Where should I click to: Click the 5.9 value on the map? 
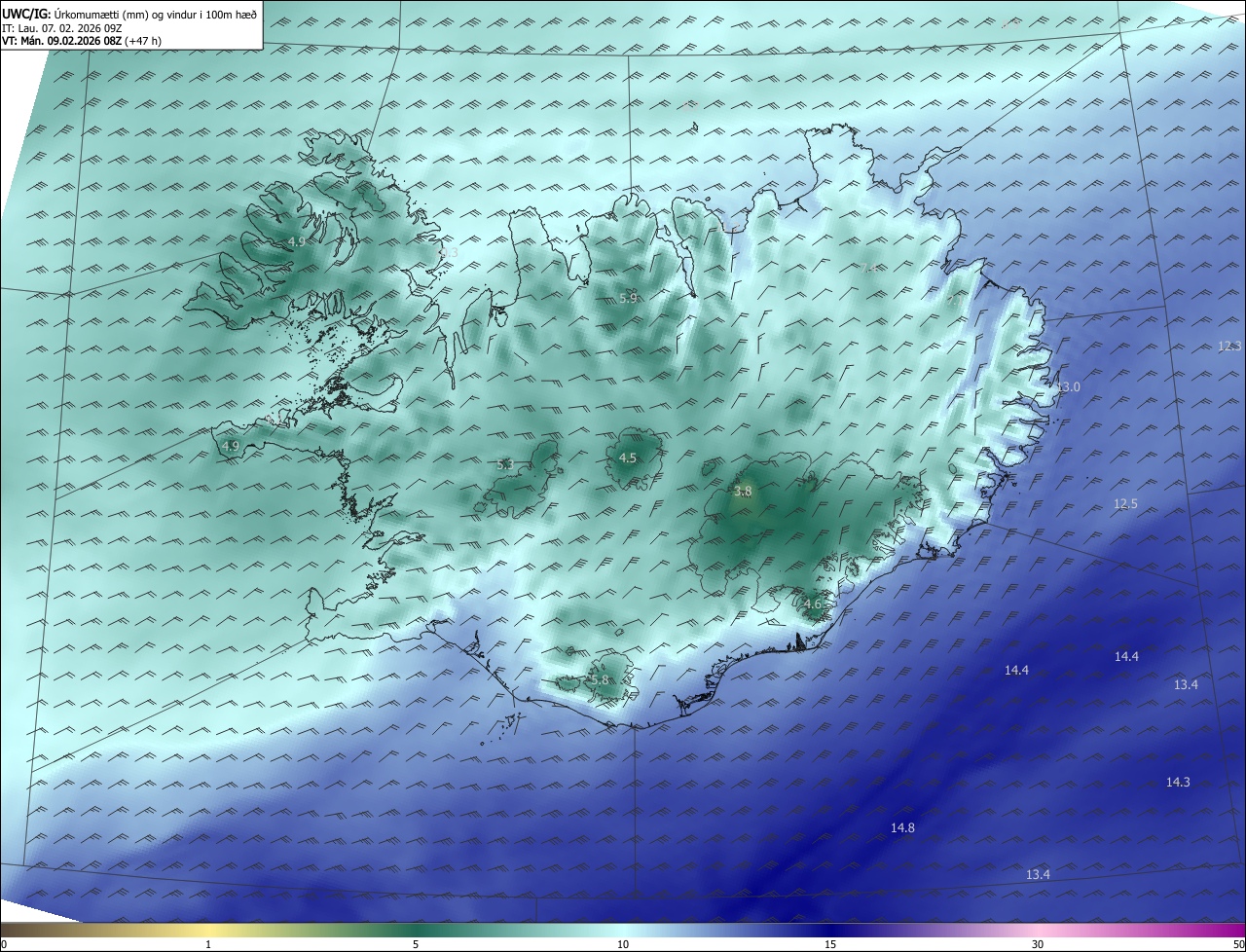click(x=628, y=299)
